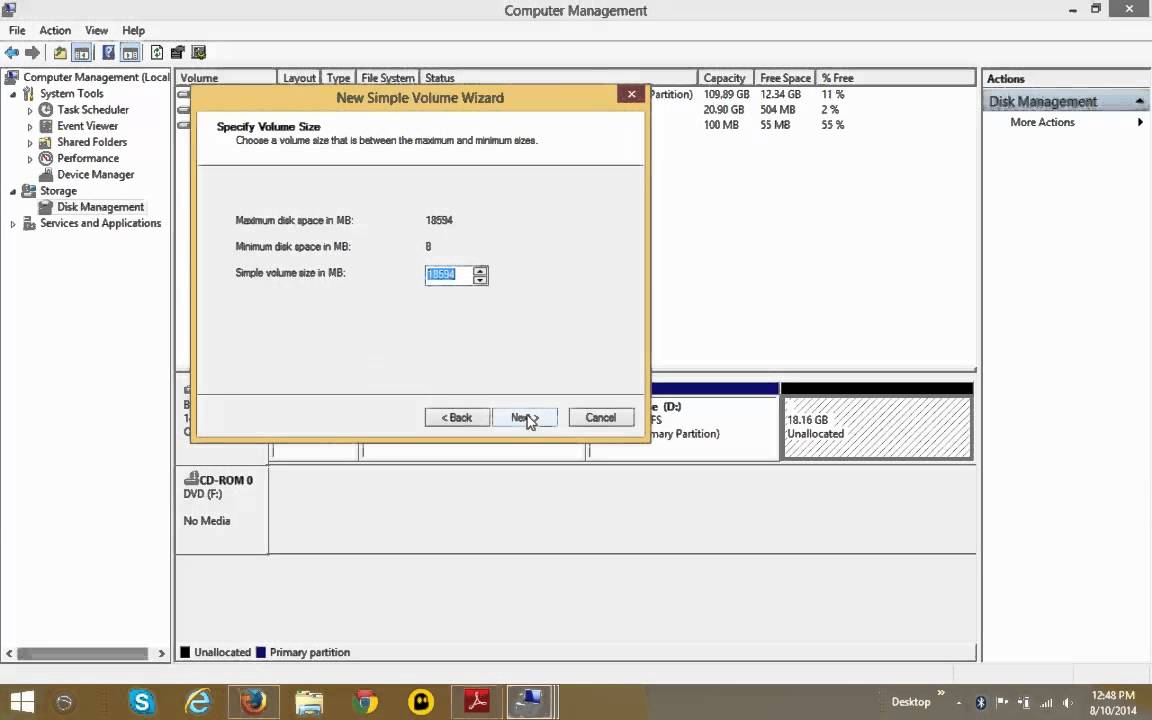This screenshot has height=720, width=1152.
Task: Click the Back button in wizard
Action: pyautogui.click(x=457, y=417)
